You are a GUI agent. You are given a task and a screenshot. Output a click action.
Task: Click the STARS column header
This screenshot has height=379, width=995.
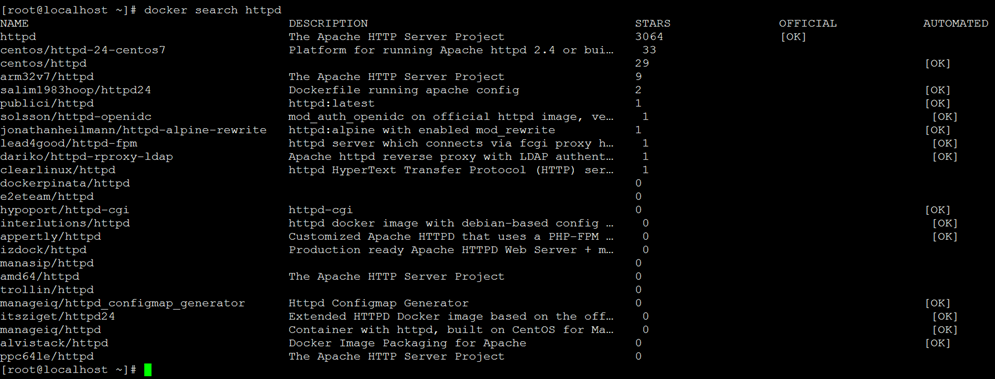pyautogui.click(x=652, y=23)
